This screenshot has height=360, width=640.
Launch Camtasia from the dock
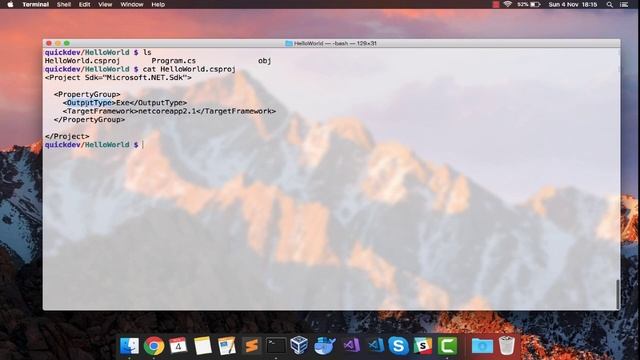click(447, 346)
